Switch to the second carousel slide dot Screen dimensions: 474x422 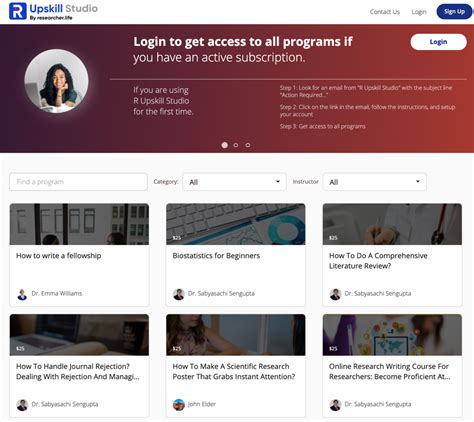236,145
